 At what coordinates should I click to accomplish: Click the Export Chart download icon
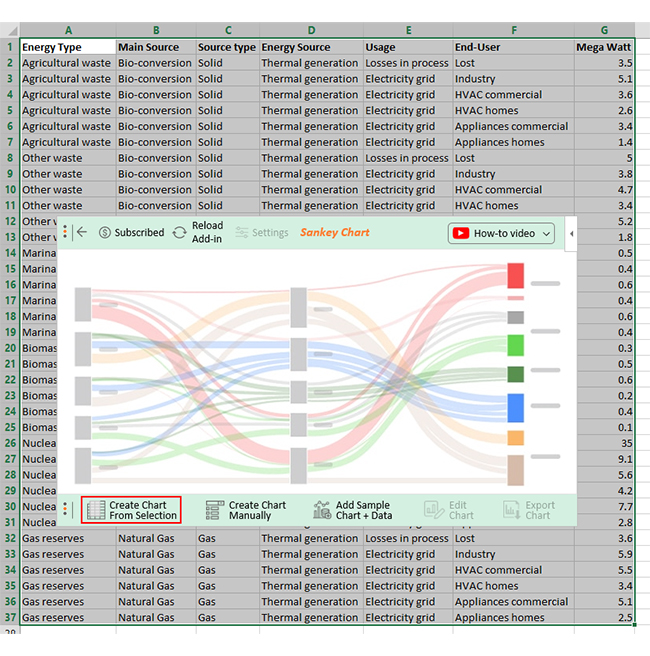click(x=512, y=510)
